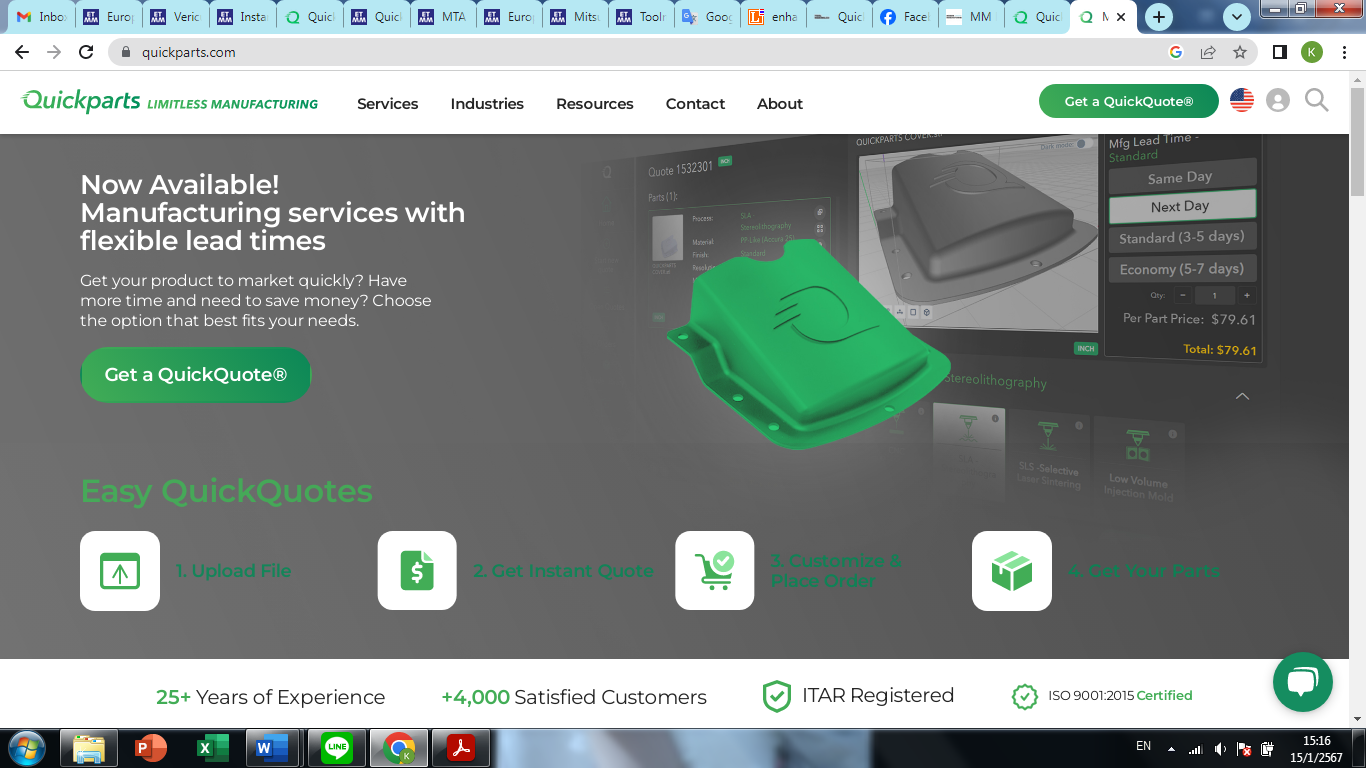Click the hero Get a QuickQuote button

(x=196, y=375)
